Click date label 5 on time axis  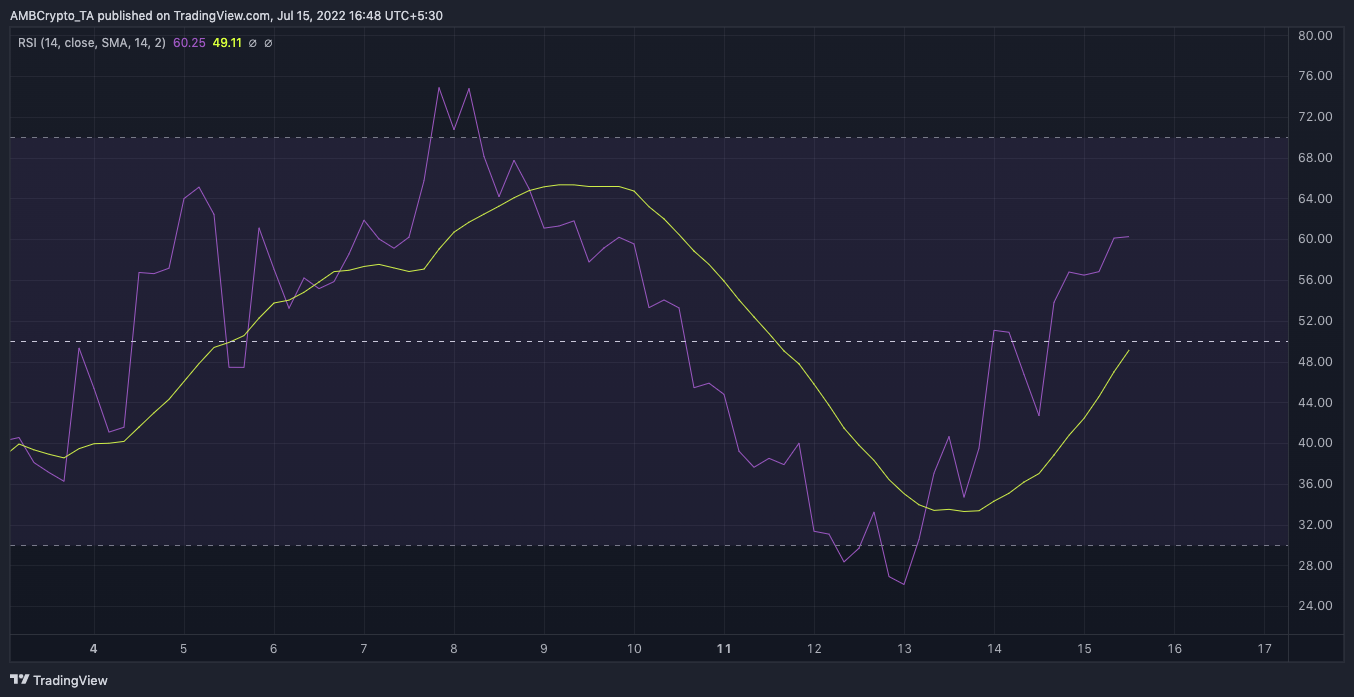[x=184, y=649]
